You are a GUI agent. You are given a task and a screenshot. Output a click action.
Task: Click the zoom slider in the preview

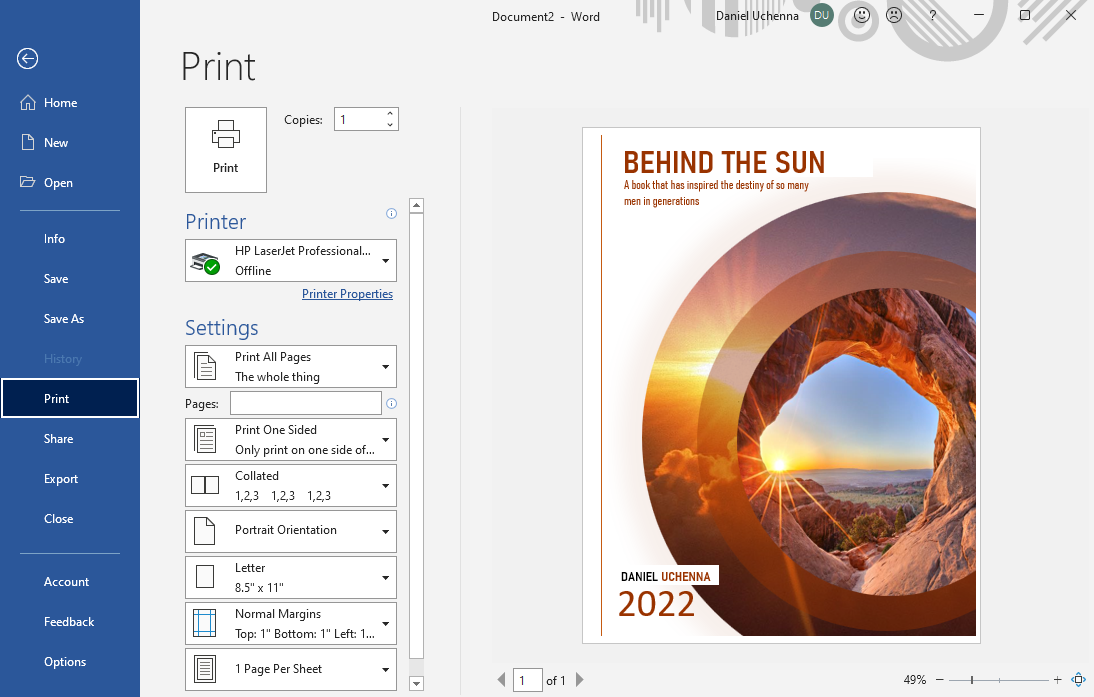pos(972,680)
